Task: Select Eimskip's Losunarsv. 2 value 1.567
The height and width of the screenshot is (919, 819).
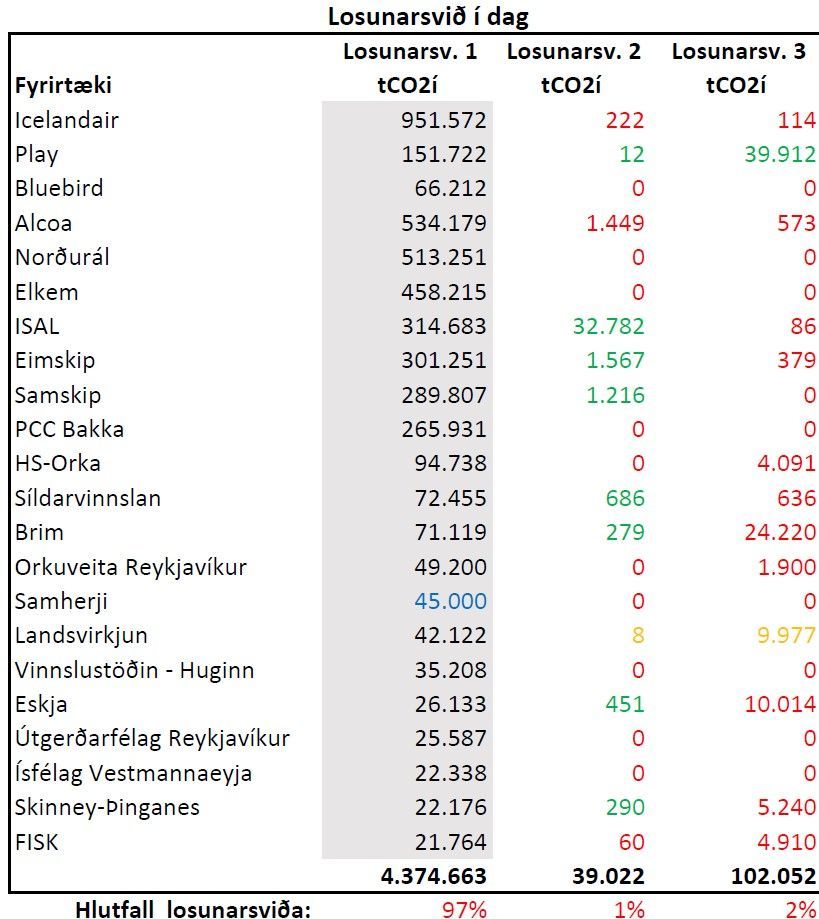Action: (616, 360)
